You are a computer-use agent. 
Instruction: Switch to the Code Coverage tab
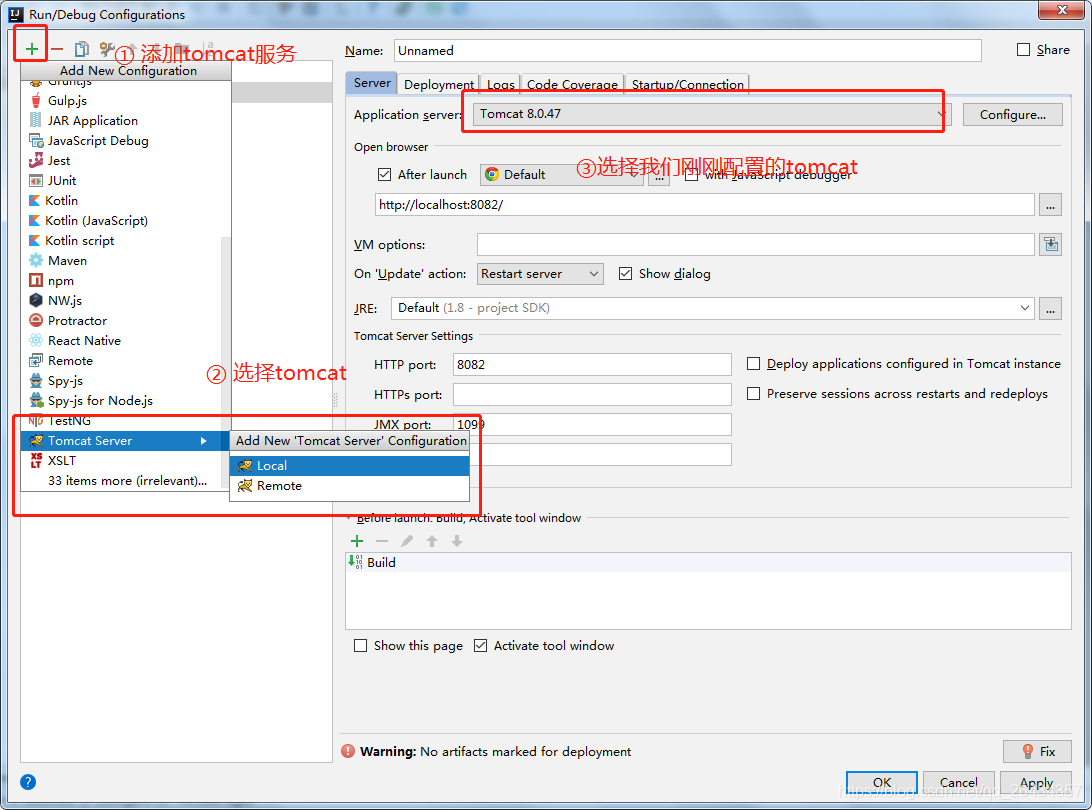point(572,84)
